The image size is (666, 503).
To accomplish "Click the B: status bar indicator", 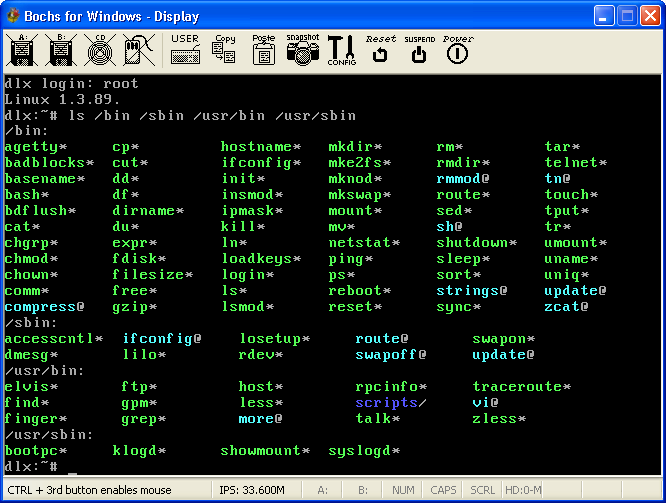I will (x=363, y=490).
